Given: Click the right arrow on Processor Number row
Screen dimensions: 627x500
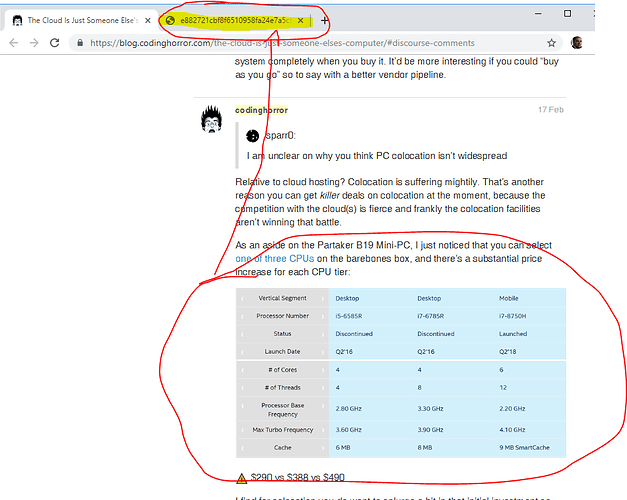Looking at the screenshot, I should coord(323,316).
